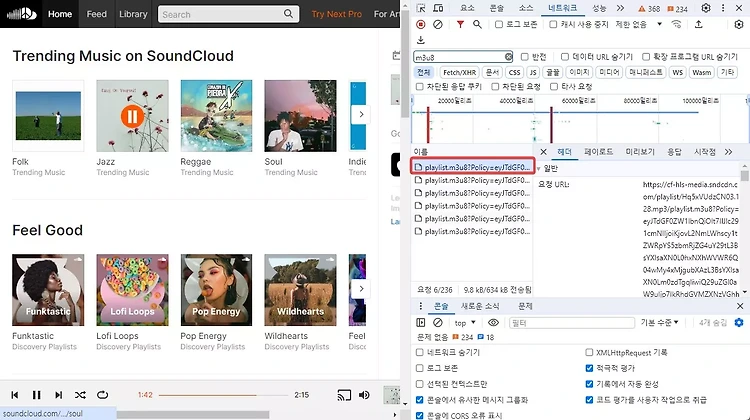Open the 페이로드 request tab
The image size is (750, 420).
pyautogui.click(x=598, y=152)
